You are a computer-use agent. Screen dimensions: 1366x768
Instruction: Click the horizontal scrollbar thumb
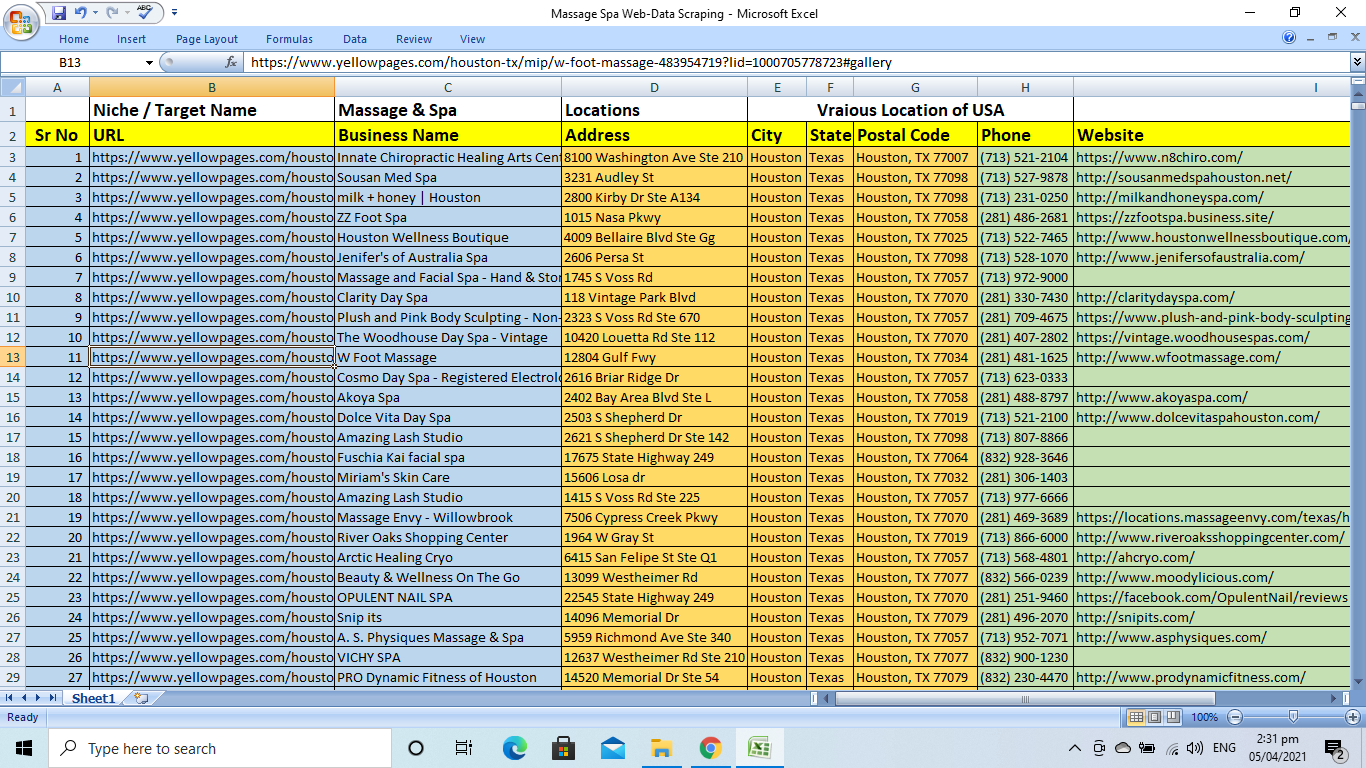coord(1025,698)
